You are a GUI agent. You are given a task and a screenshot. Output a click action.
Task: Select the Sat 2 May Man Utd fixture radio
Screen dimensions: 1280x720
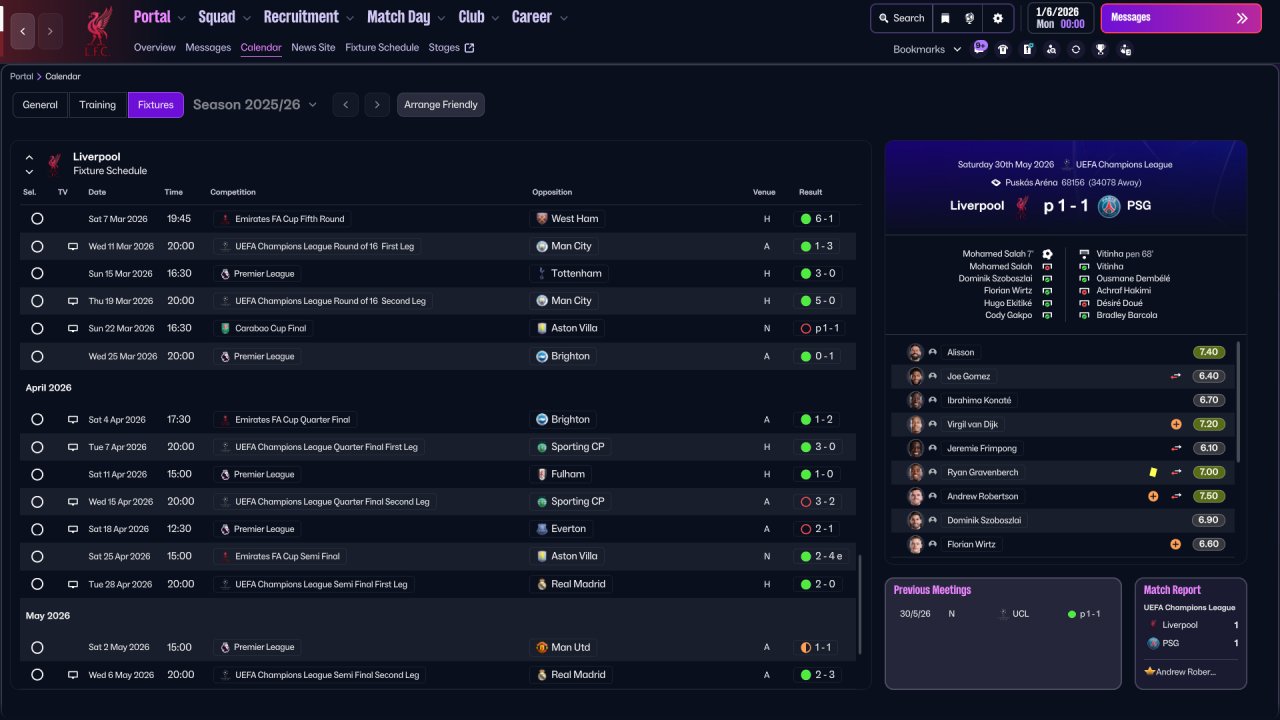37,647
